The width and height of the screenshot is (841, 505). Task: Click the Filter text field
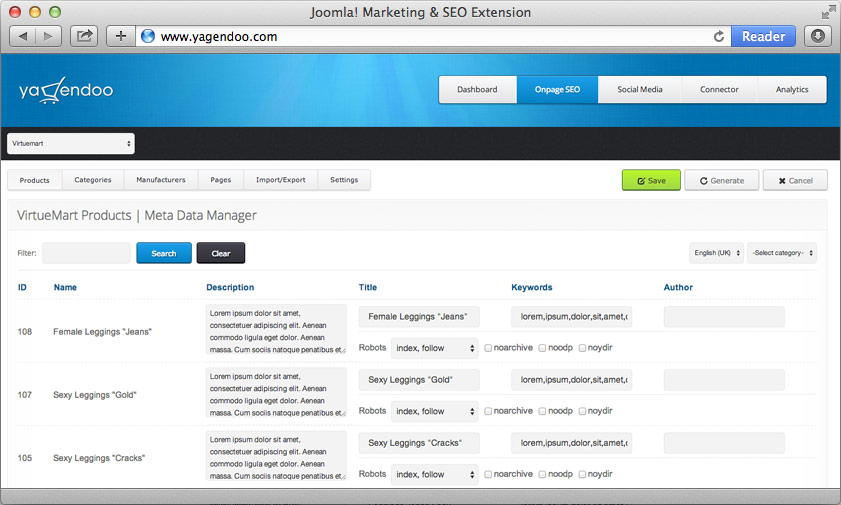pos(86,253)
